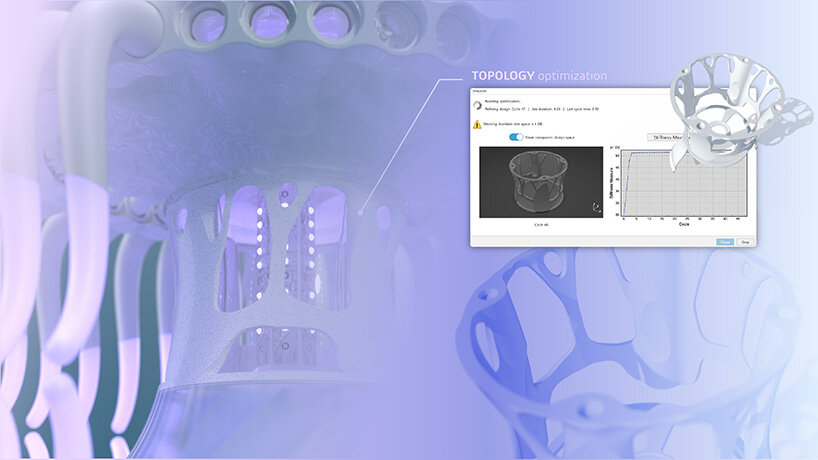The width and height of the screenshot is (818, 460).
Task: Click the 'Running optimization' status text
Action: pyautogui.click(x=507, y=101)
